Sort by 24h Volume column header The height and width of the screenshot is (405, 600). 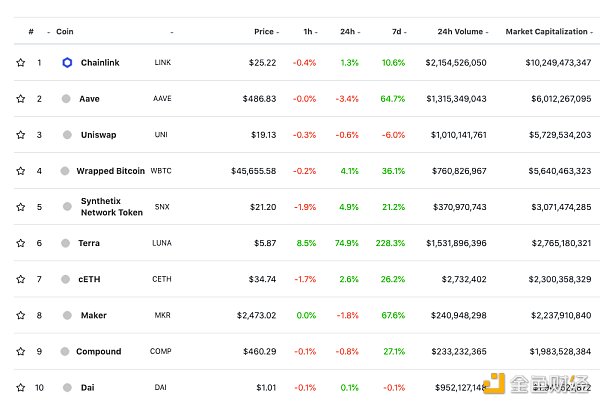[463, 32]
